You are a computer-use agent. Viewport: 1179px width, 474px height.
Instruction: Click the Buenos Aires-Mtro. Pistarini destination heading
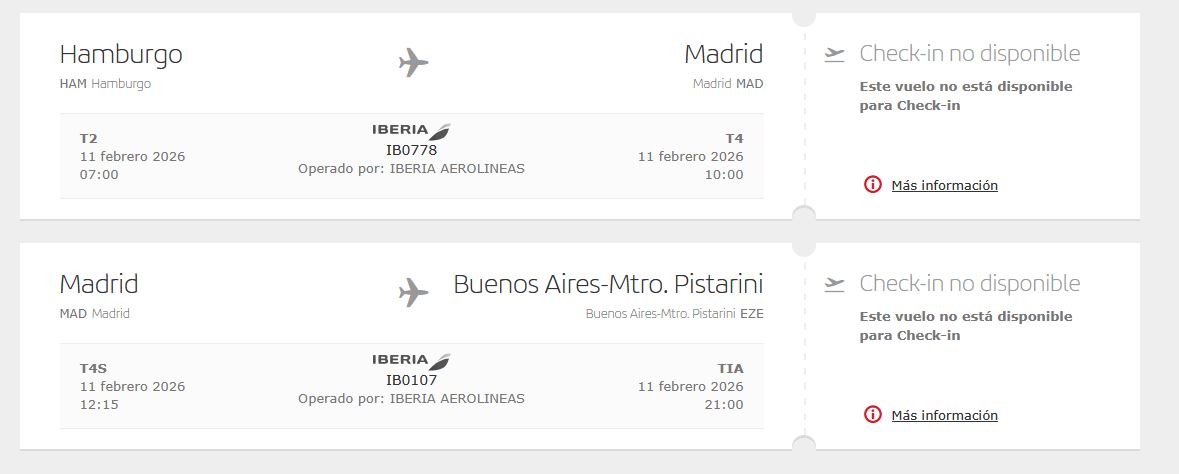tap(608, 284)
